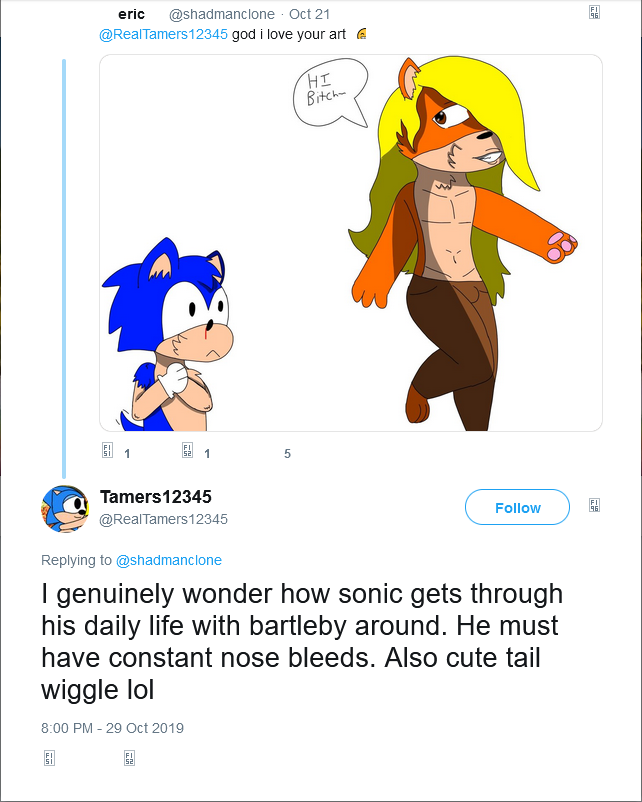Open the more options caret on eric's tweet
This screenshot has width=642, height=802.
(x=595, y=14)
